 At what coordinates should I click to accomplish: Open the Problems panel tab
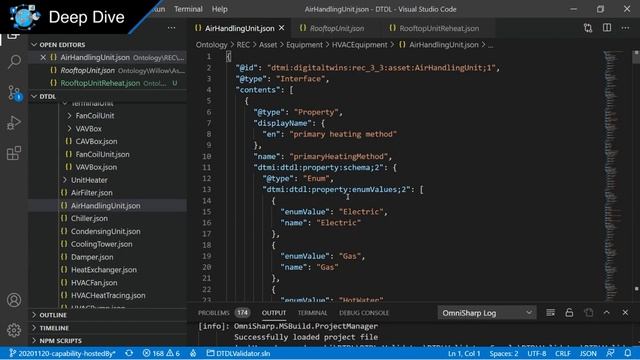(224, 313)
